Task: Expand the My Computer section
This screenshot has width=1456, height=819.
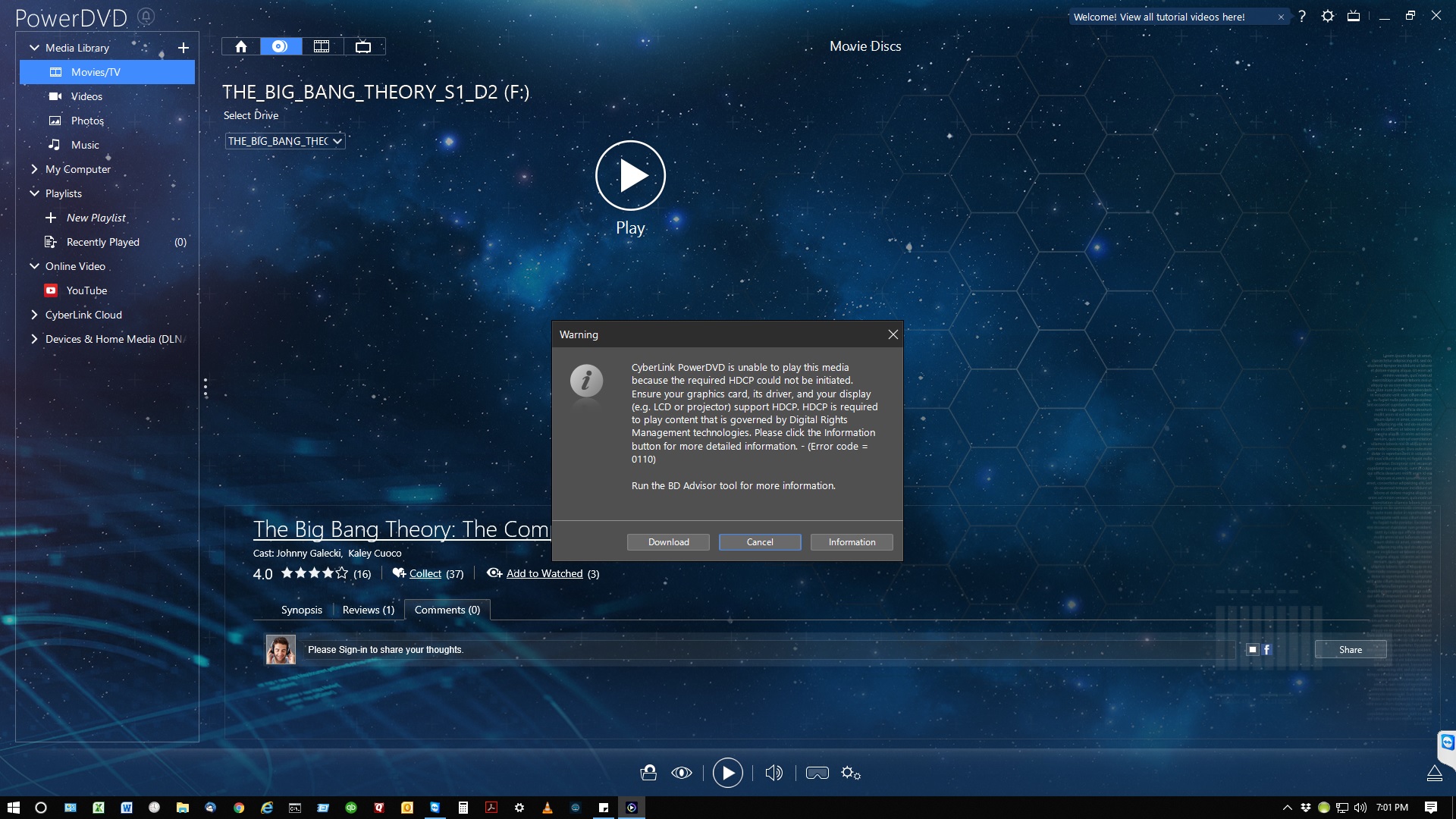Action: tap(34, 169)
